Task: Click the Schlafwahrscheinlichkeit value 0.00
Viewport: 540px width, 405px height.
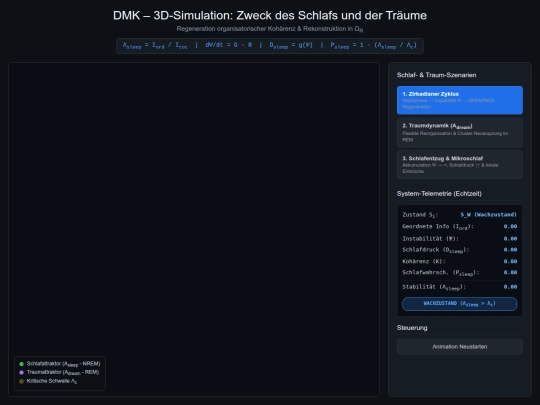Action: [510, 272]
